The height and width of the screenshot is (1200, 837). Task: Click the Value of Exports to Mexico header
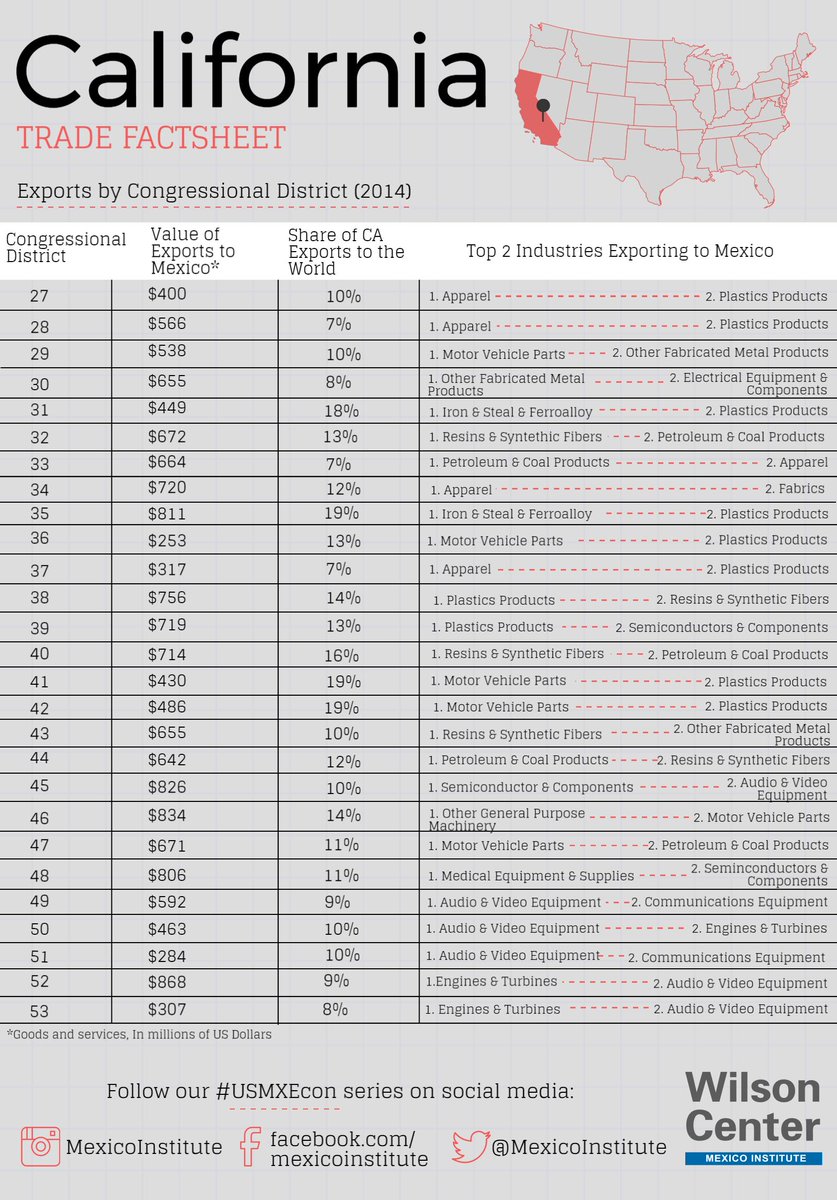(x=193, y=251)
